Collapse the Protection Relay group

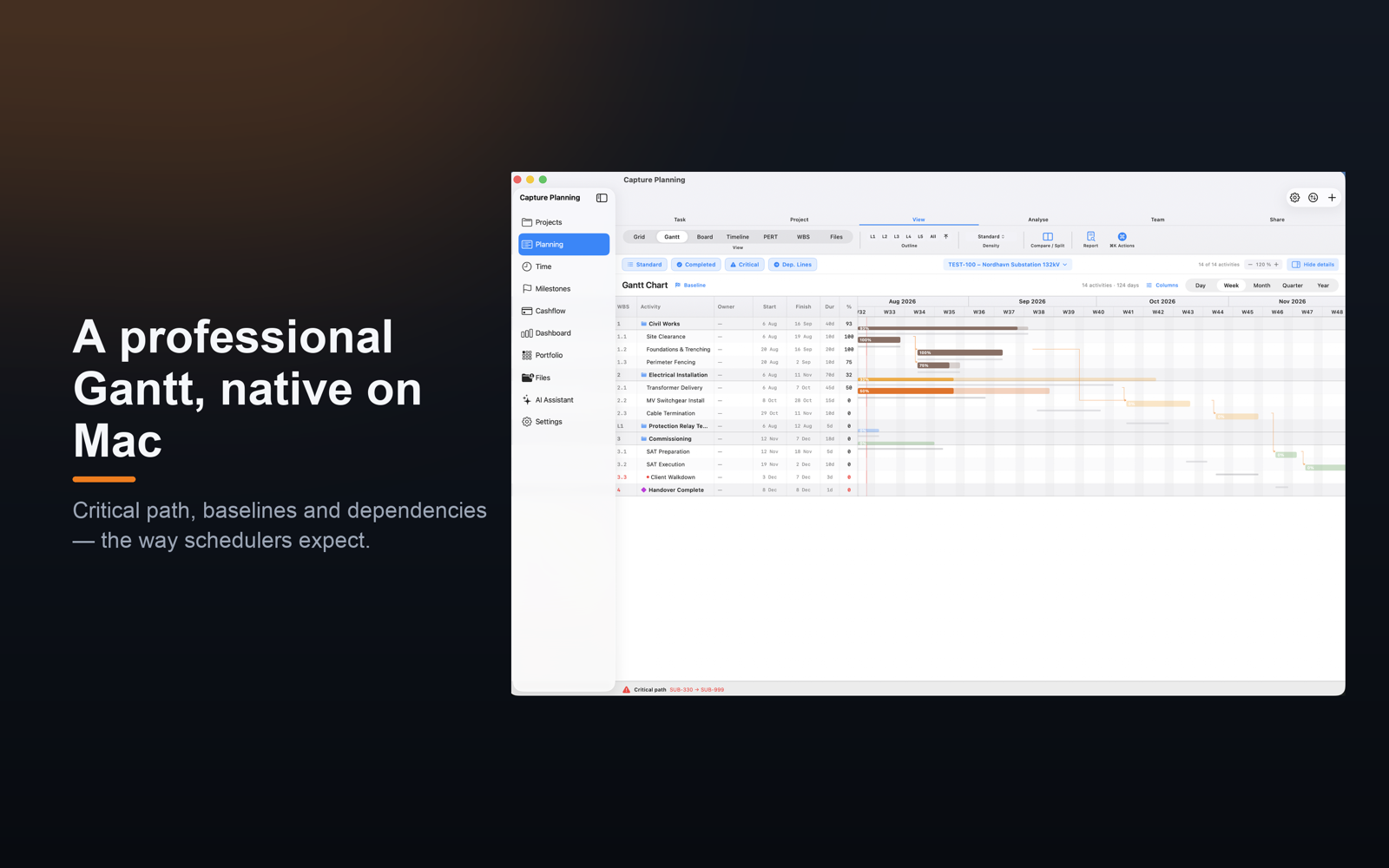click(643, 426)
